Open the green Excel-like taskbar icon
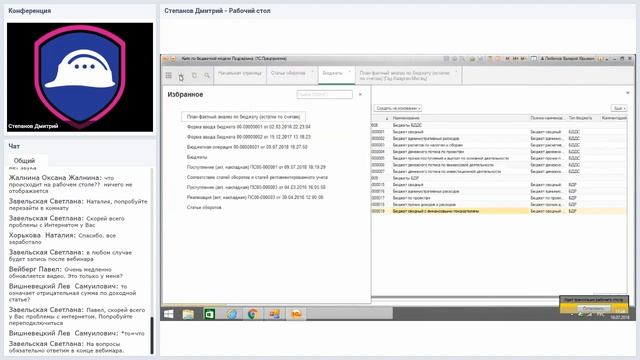Image resolution: width=640 pixels, height=360 pixels. (x=209, y=313)
